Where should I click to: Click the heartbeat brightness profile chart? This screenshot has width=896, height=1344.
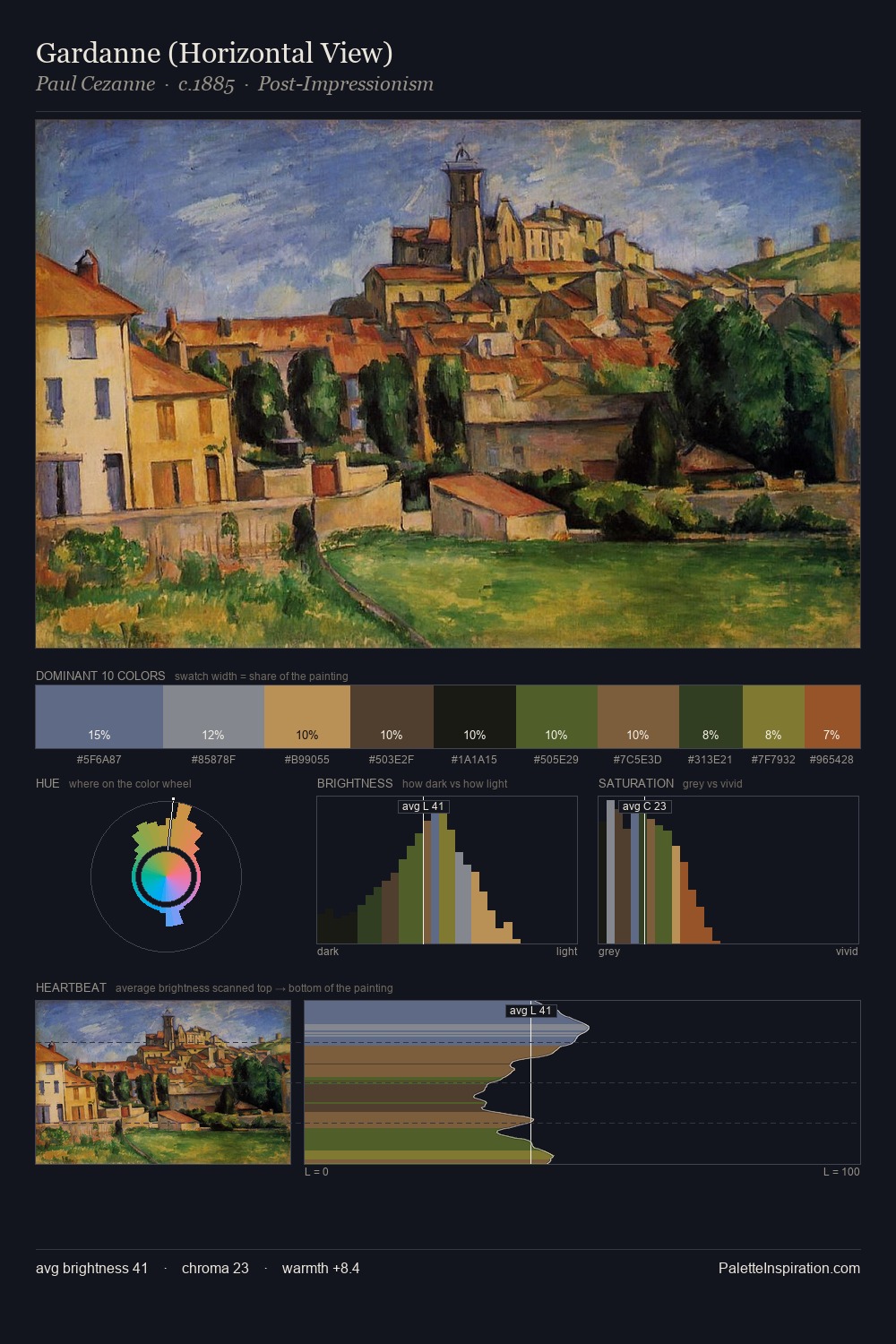[582, 1082]
